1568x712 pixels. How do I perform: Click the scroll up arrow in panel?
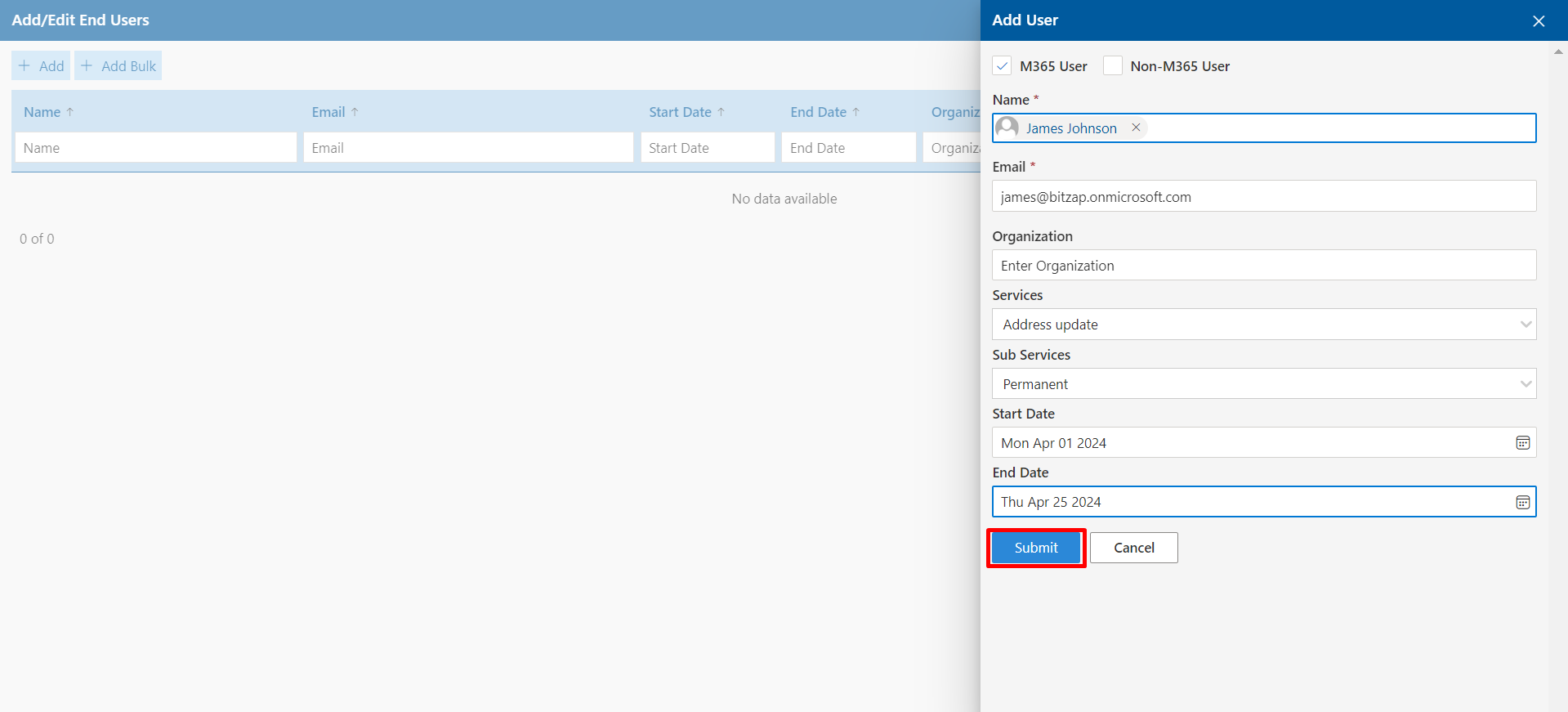coord(1558,51)
